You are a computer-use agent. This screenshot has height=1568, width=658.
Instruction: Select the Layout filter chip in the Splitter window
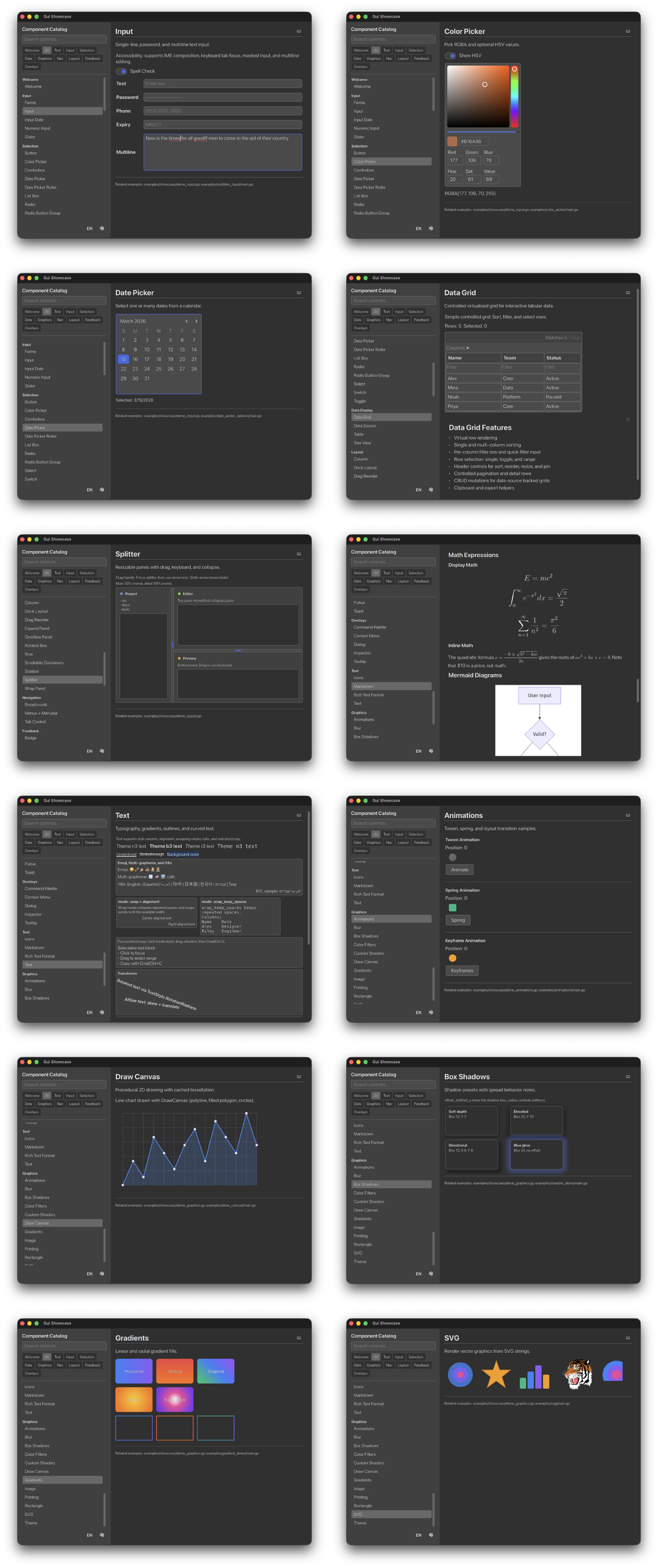click(74, 581)
